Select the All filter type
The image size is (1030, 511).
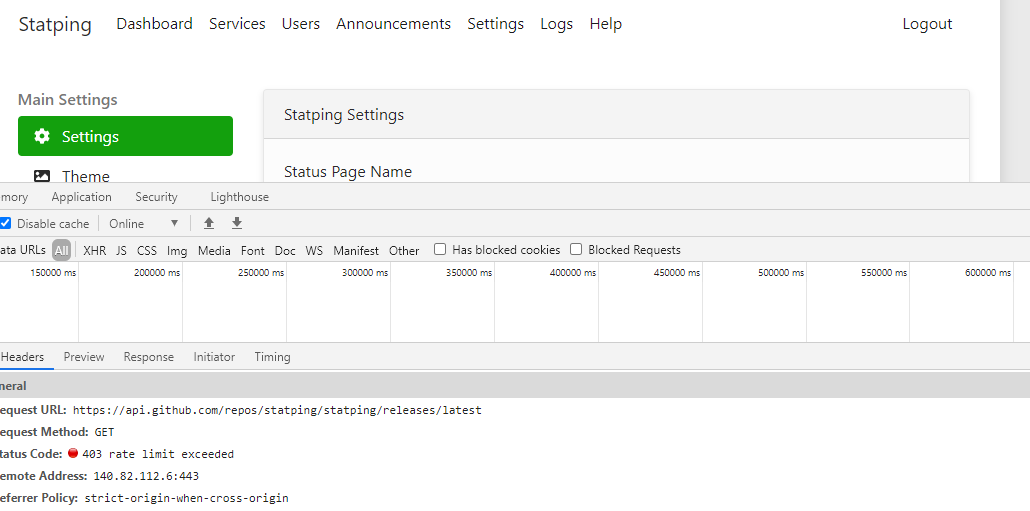pyautogui.click(x=62, y=250)
